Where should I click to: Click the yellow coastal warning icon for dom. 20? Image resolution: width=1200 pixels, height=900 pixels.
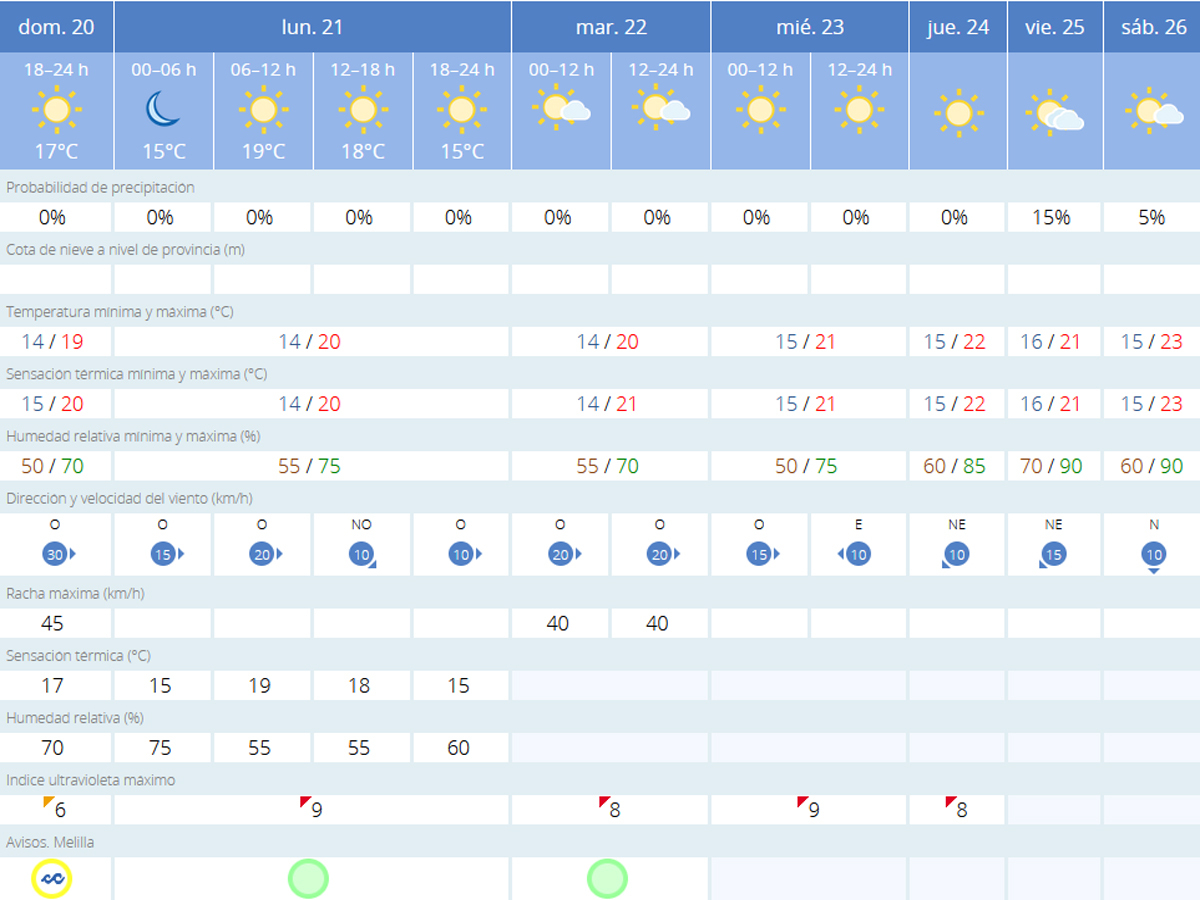(52, 879)
